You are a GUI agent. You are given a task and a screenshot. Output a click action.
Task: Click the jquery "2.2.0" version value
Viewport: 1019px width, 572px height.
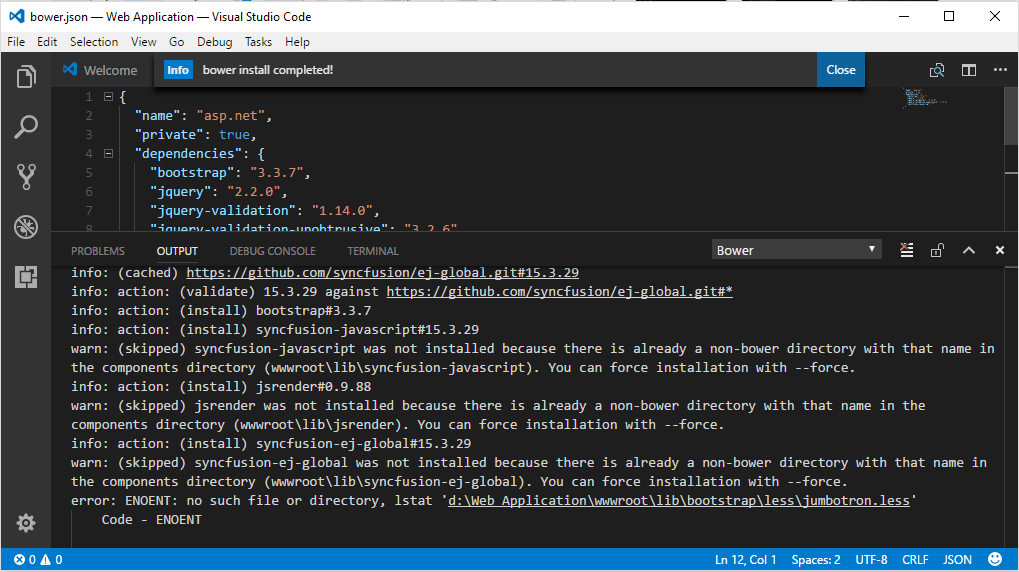(253, 192)
